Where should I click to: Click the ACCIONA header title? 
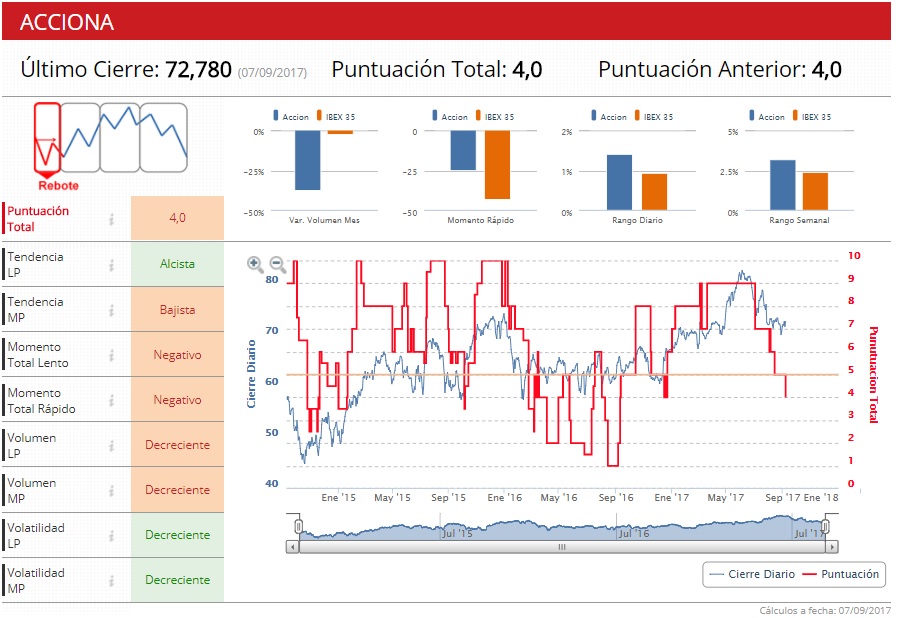(67, 22)
